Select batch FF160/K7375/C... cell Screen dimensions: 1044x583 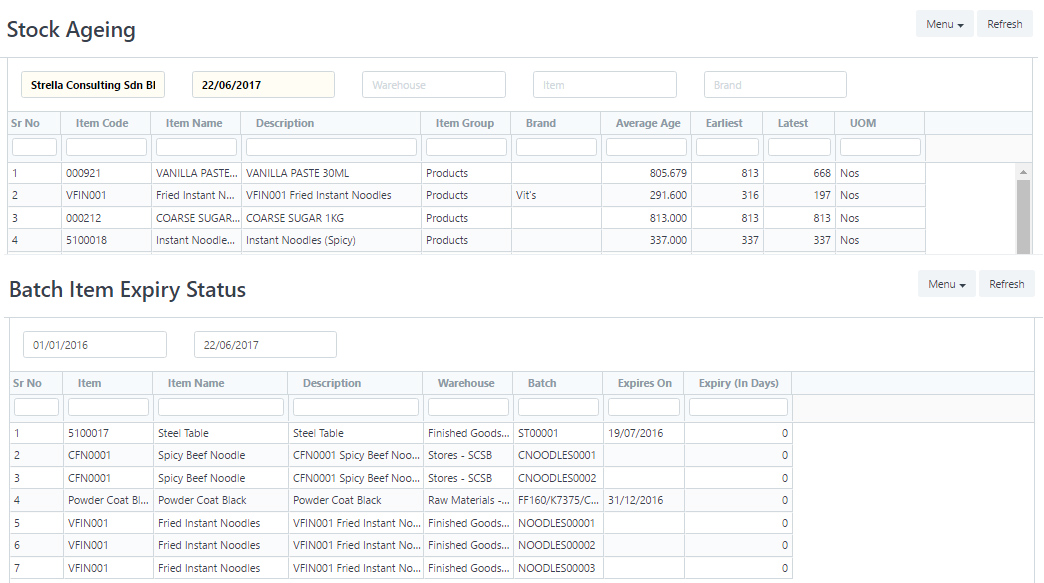558,500
